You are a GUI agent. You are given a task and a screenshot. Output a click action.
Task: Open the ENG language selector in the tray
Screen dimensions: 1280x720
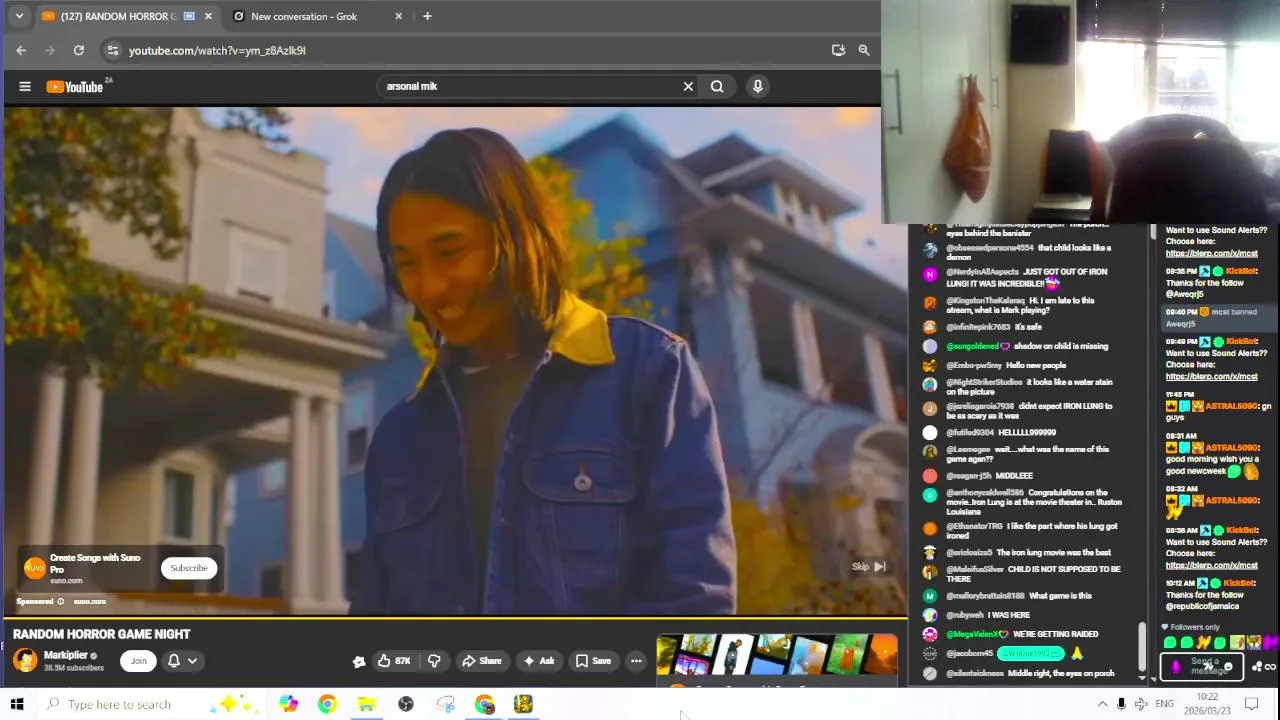pos(1164,704)
